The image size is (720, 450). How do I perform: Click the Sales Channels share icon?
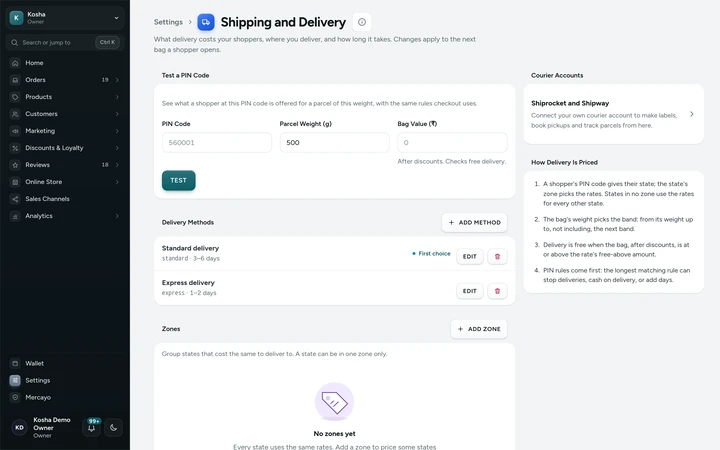tap(15, 199)
